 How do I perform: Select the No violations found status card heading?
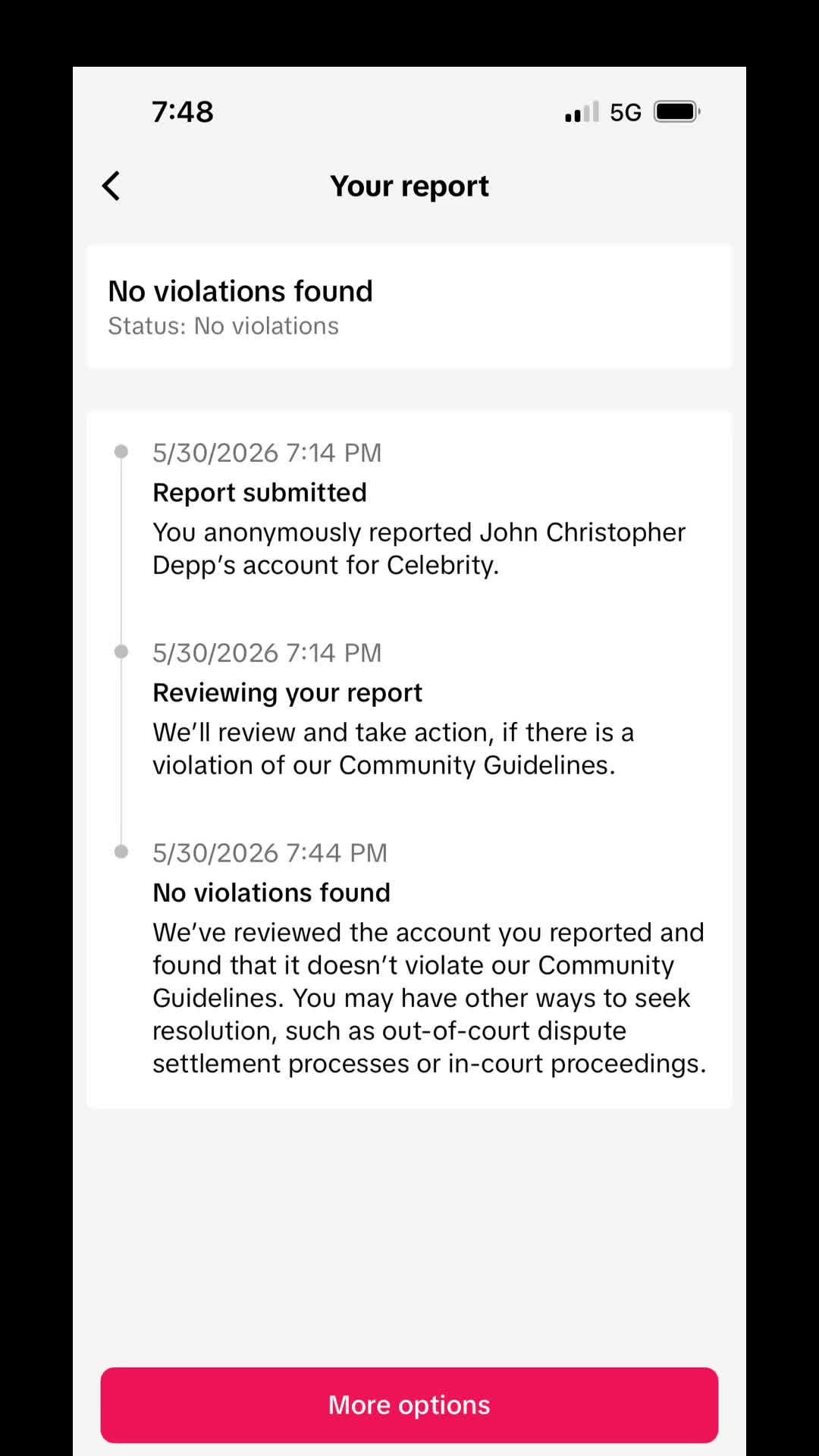(x=240, y=291)
